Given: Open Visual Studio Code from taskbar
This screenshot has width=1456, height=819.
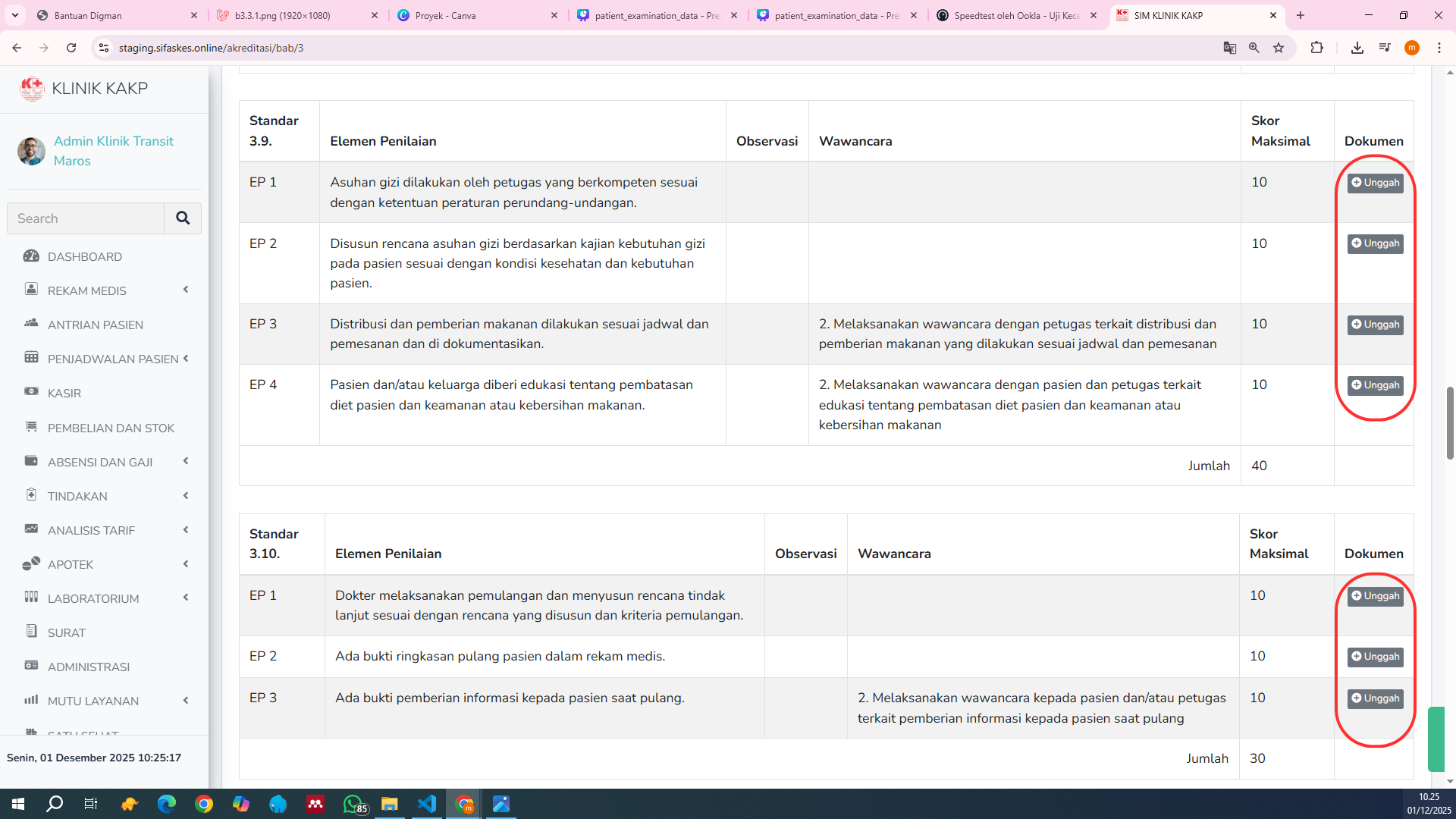Looking at the screenshot, I should click(427, 804).
